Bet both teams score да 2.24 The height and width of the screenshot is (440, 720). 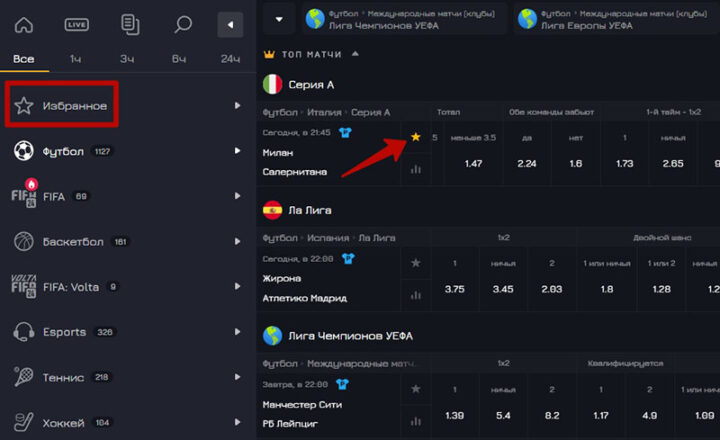[x=527, y=152]
